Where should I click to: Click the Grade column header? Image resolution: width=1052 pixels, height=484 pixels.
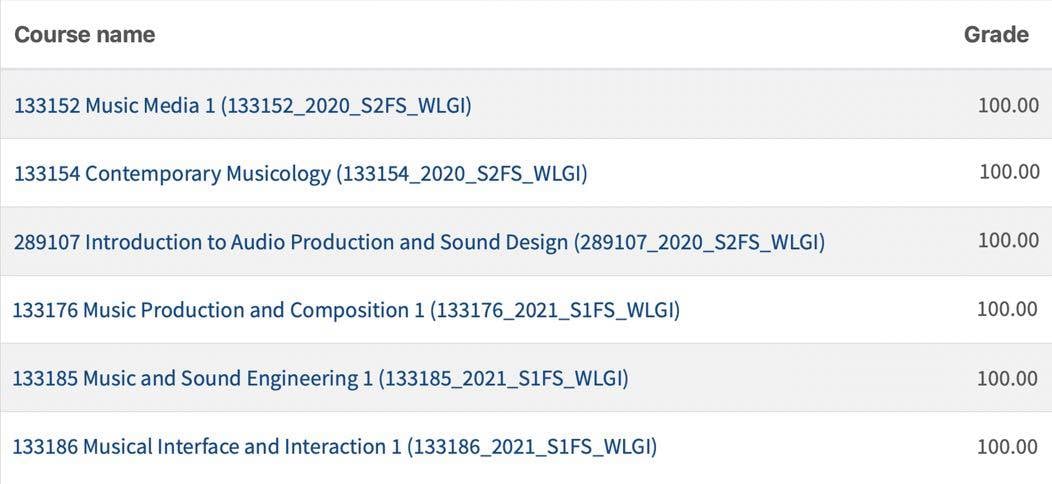click(996, 34)
